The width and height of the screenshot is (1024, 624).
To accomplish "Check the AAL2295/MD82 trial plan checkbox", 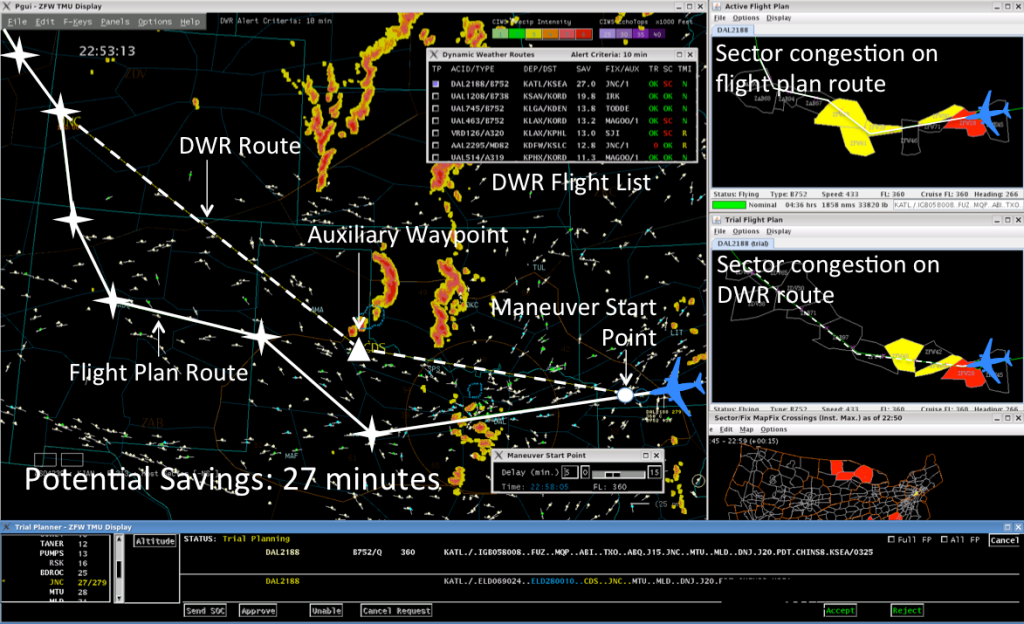I will 436,146.
